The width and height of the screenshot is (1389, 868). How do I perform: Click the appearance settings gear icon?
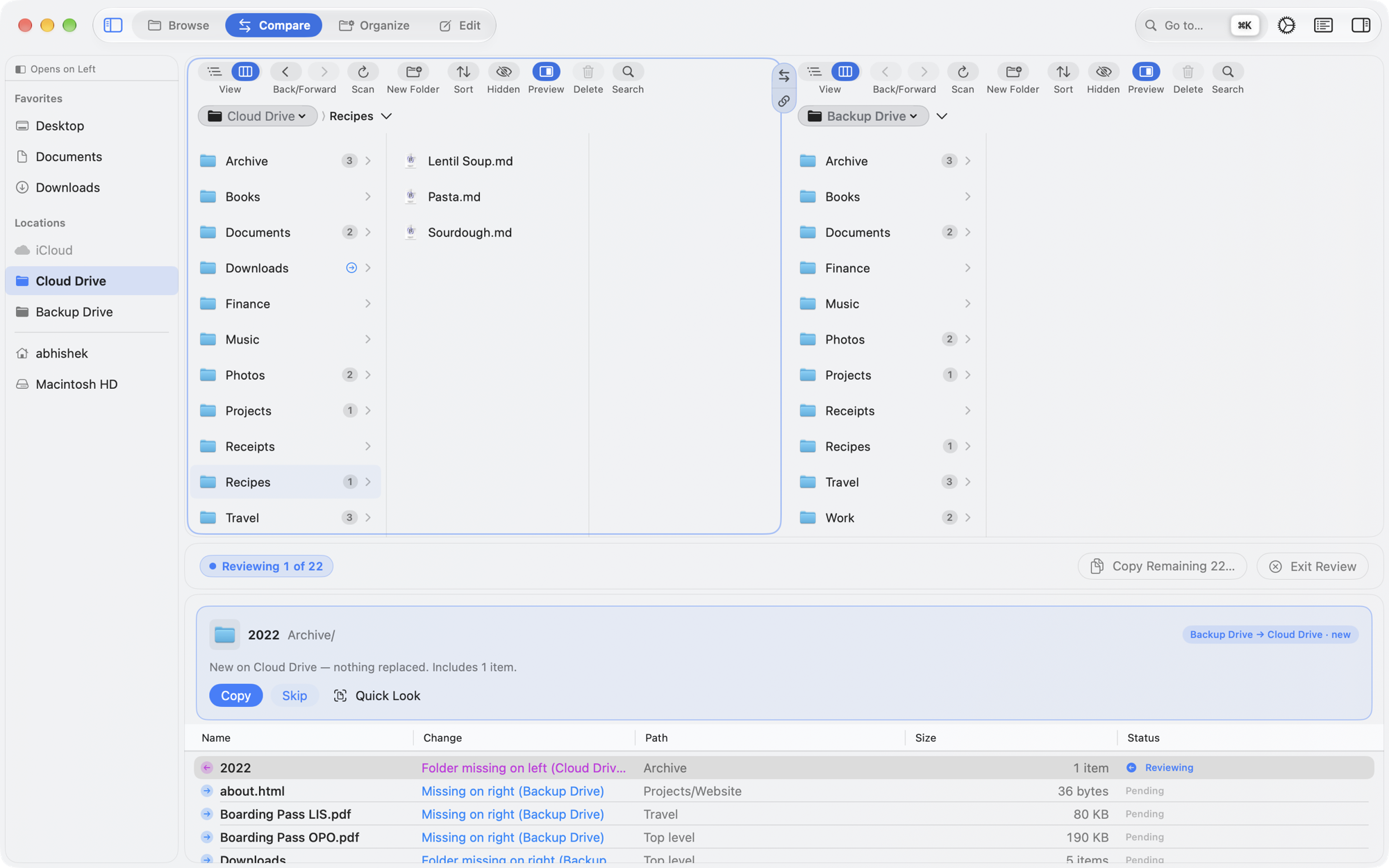coord(1286,26)
